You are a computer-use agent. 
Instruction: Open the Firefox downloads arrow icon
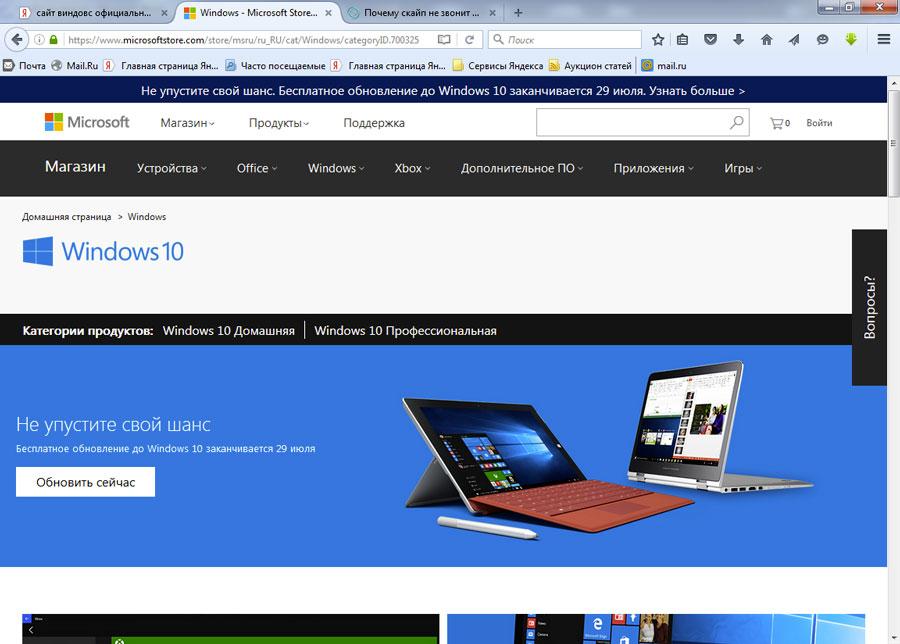(x=739, y=40)
